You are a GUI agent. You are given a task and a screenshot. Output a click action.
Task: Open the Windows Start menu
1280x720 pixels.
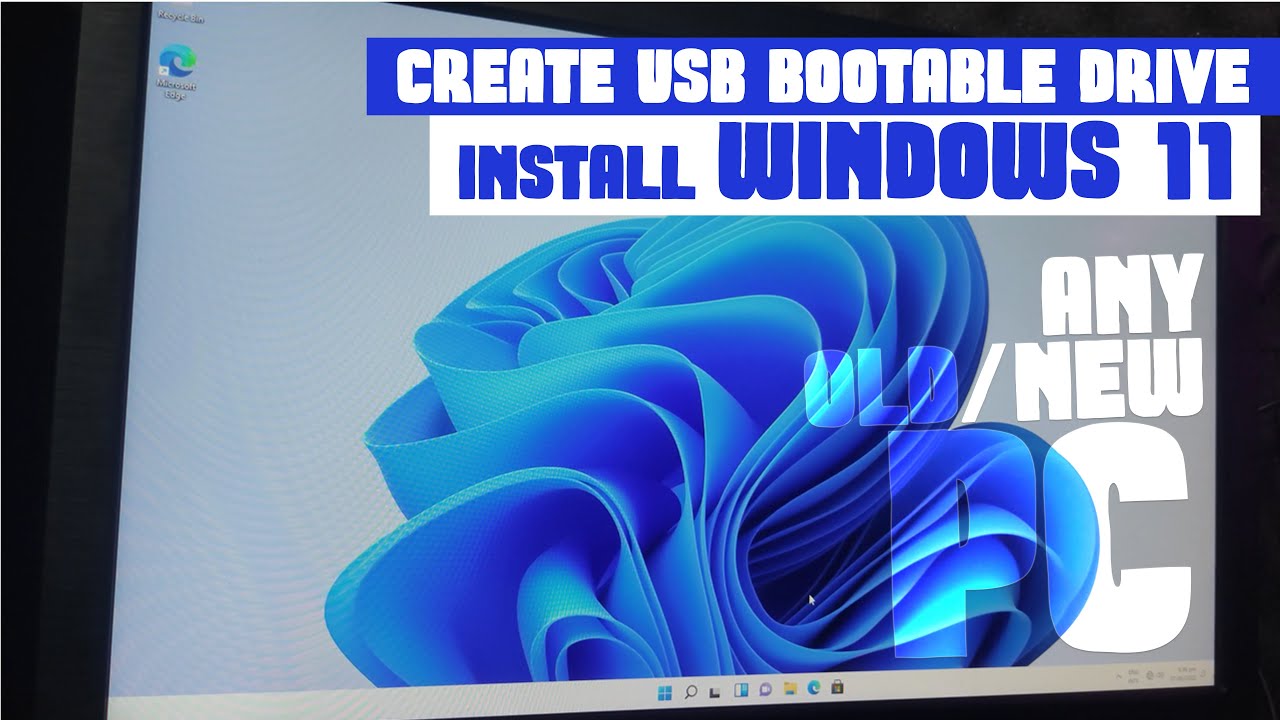[x=664, y=693]
